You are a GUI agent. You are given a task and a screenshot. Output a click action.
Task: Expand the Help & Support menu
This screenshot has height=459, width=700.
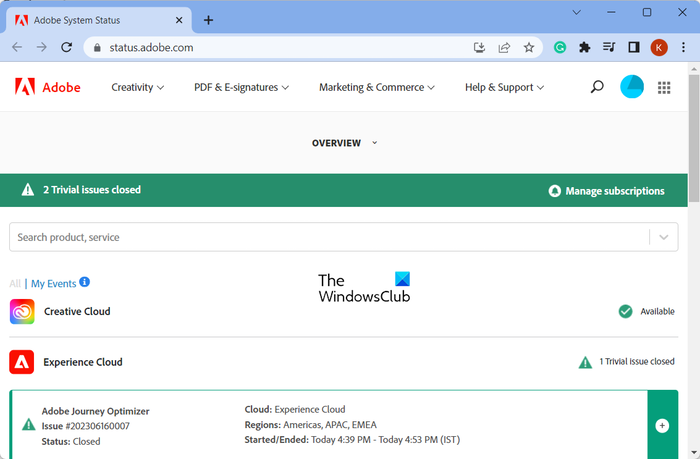coord(504,88)
